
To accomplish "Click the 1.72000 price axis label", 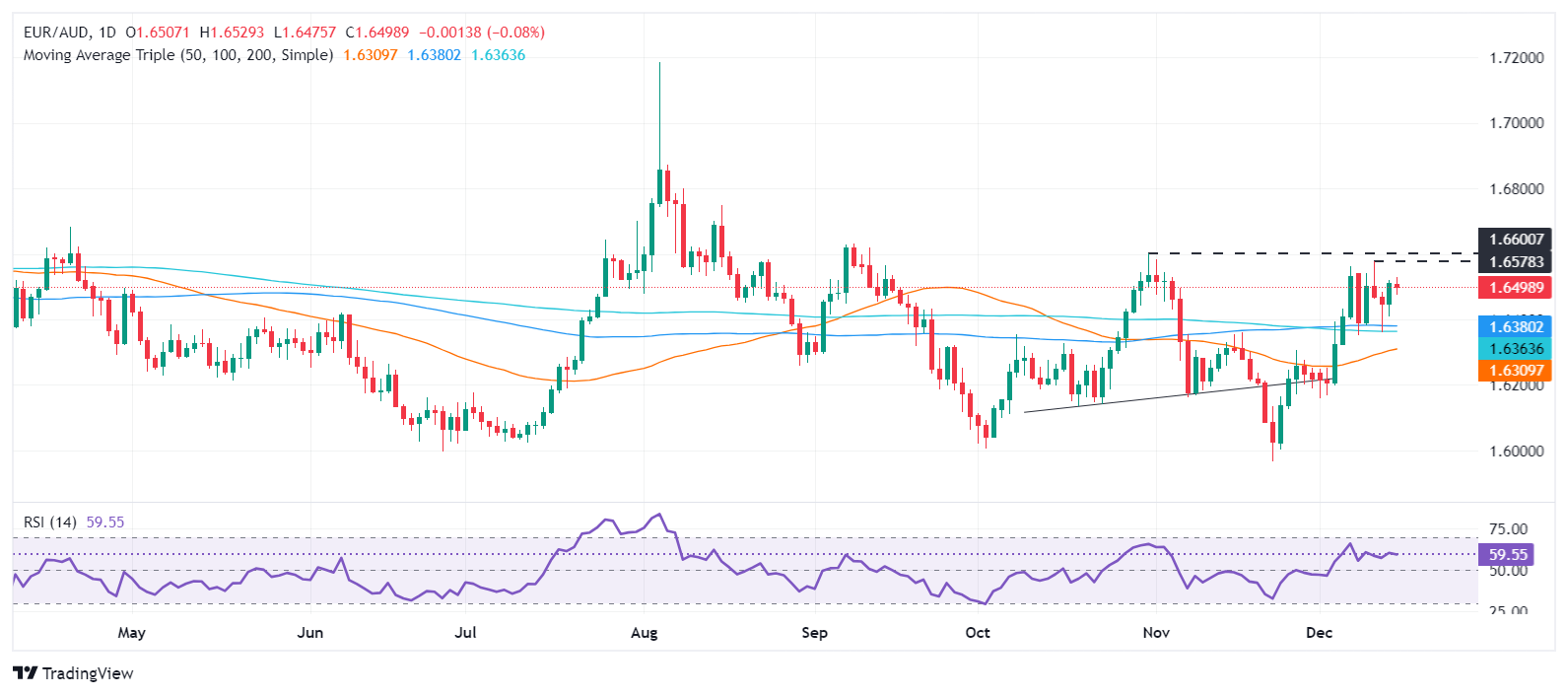I will (1516, 58).
